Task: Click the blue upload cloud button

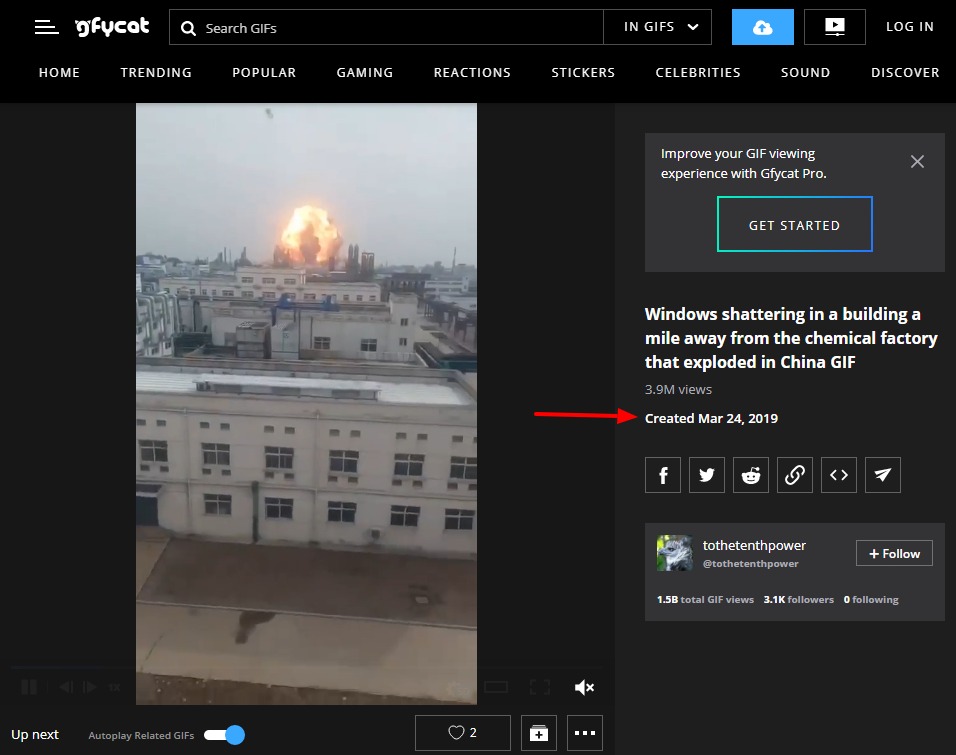Action: coord(763,27)
